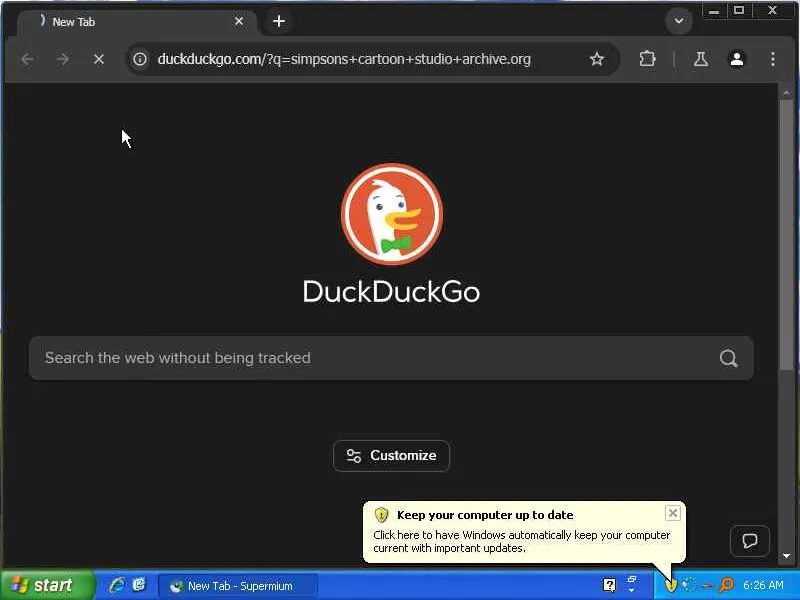Image resolution: width=800 pixels, height=600 pixels.
Task: Expand the tab search dropdown arrow
Action: pos(679,21)
